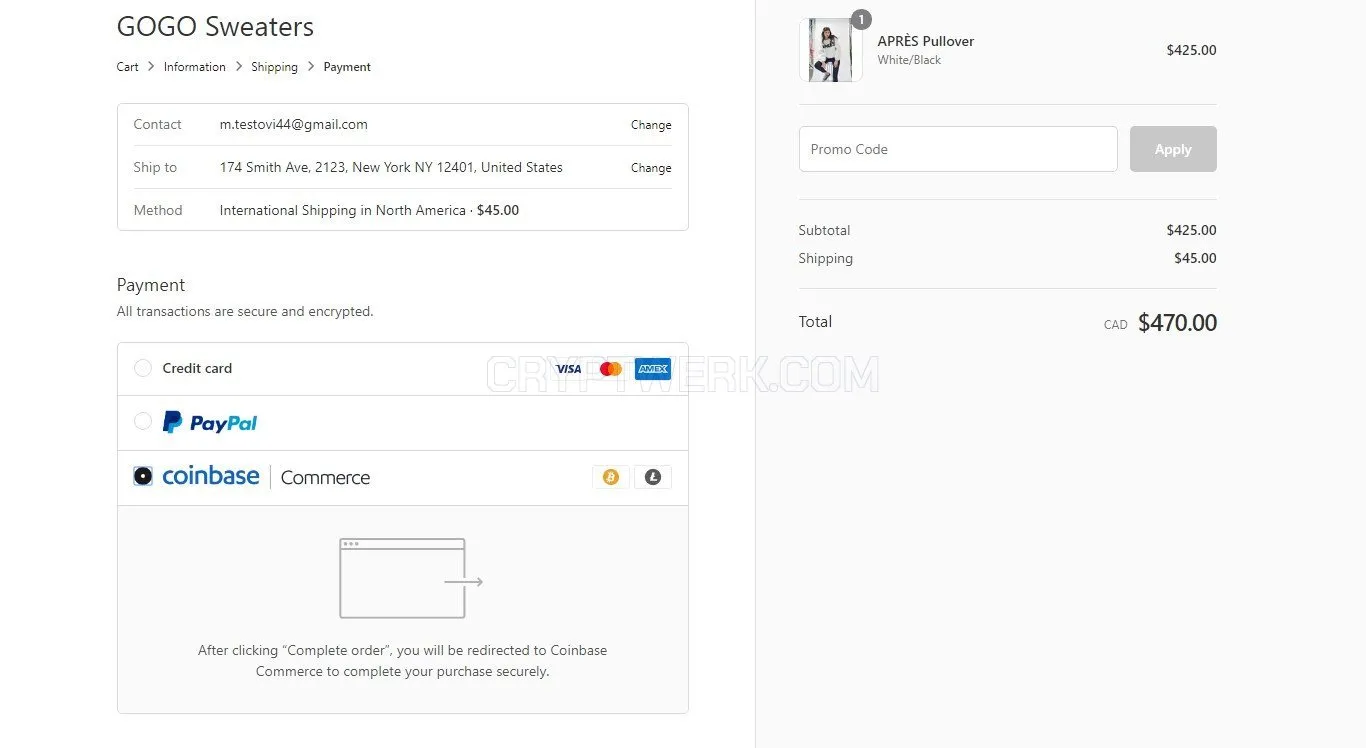This screenshot has height=748, width=1366.
Task: Click the $425.00 subtotal amount
Action: 1191,230
